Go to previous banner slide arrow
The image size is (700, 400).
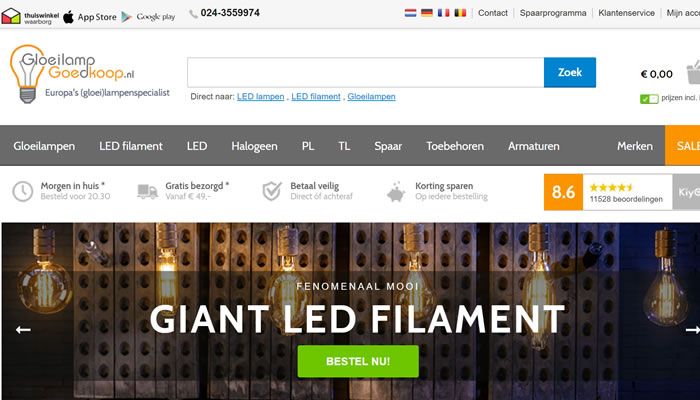coord(23,330)
